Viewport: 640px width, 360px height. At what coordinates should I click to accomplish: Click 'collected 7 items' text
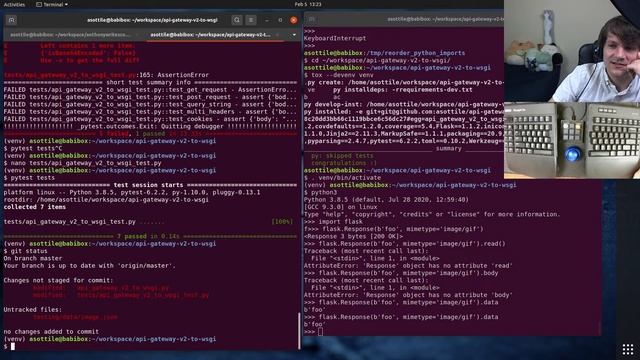(x=35, y=207)
